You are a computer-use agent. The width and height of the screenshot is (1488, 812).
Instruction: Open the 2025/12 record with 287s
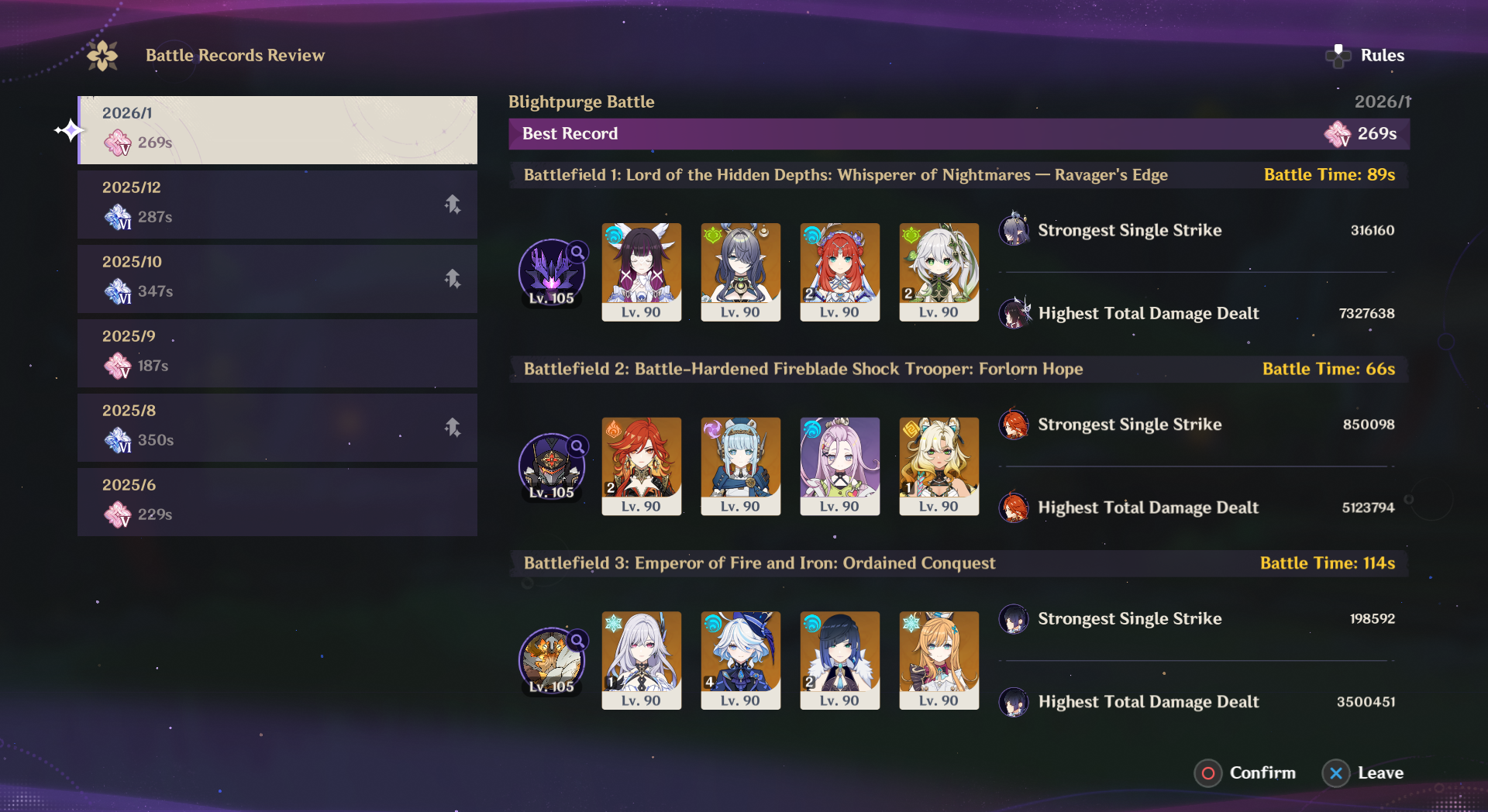[277, 205]
